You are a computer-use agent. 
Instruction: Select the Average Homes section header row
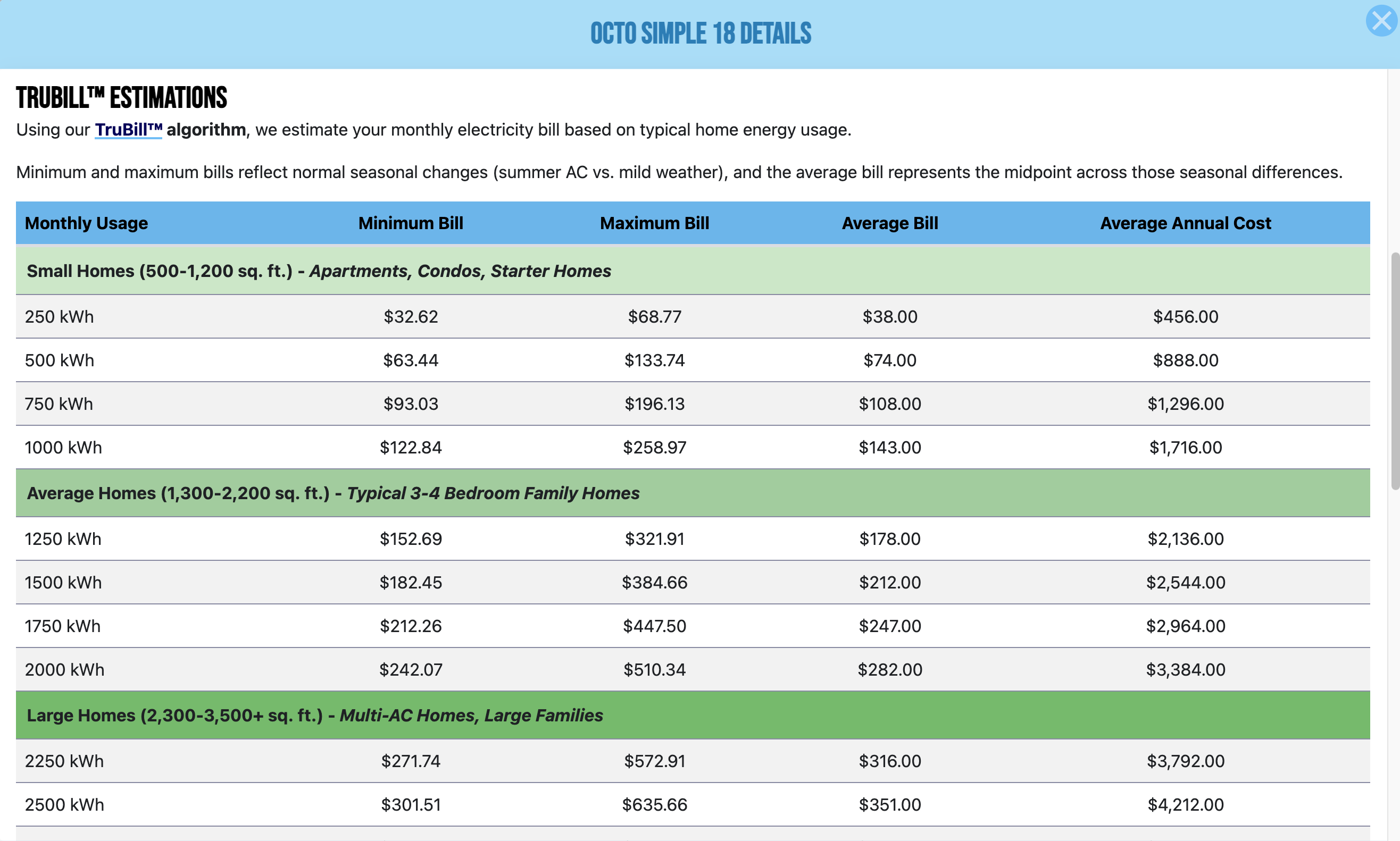[333, 493]
